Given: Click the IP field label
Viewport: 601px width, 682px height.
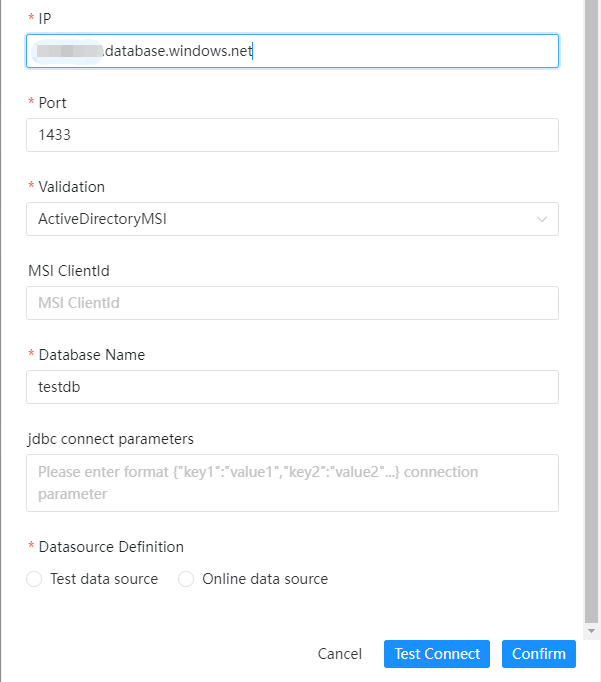Looking at the screenshot, I should coord(45,18).
